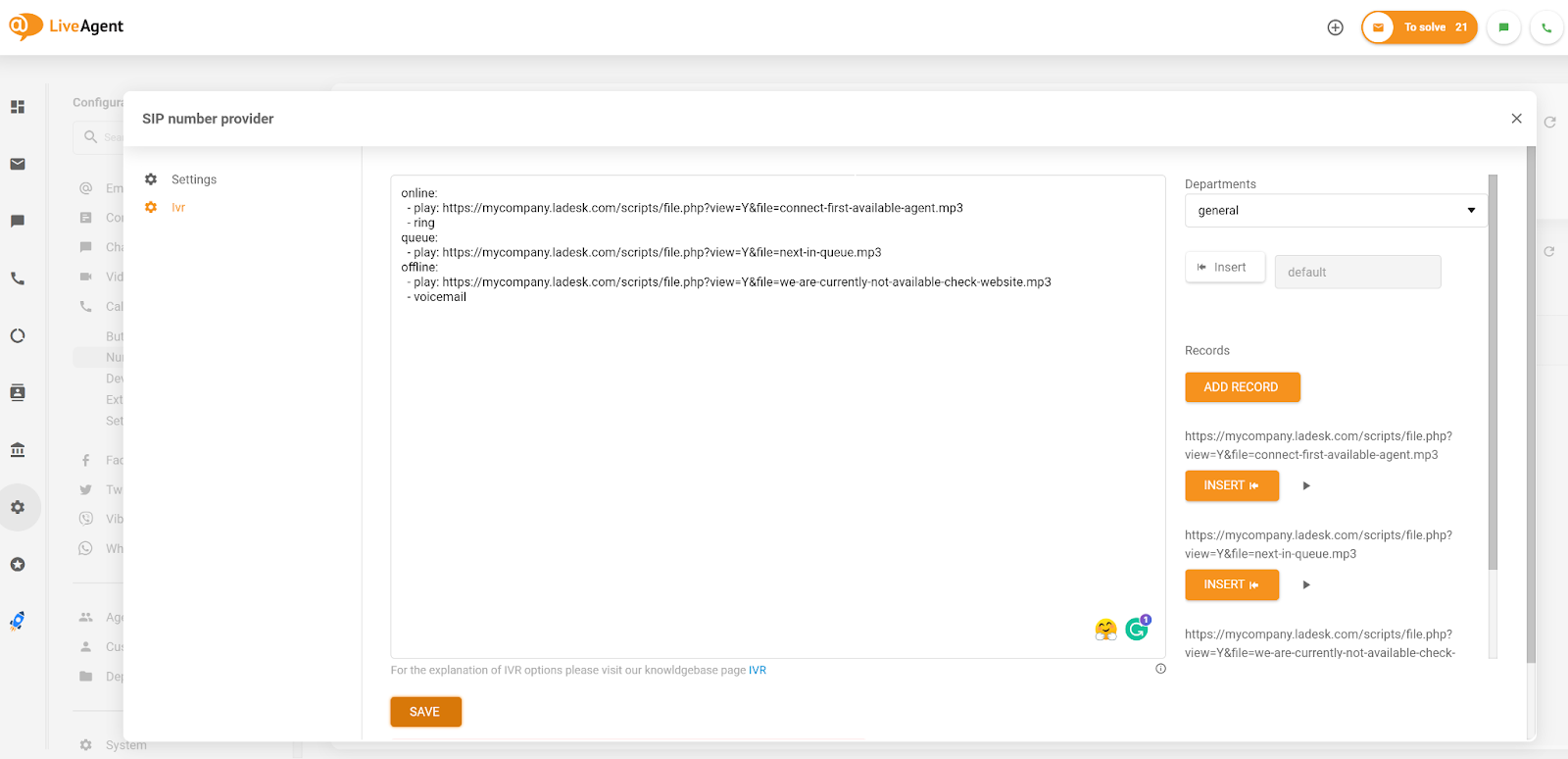Screen dimensions: 1568x759
Task: Open the calls phone icon in sidebar
Action: 18,278
